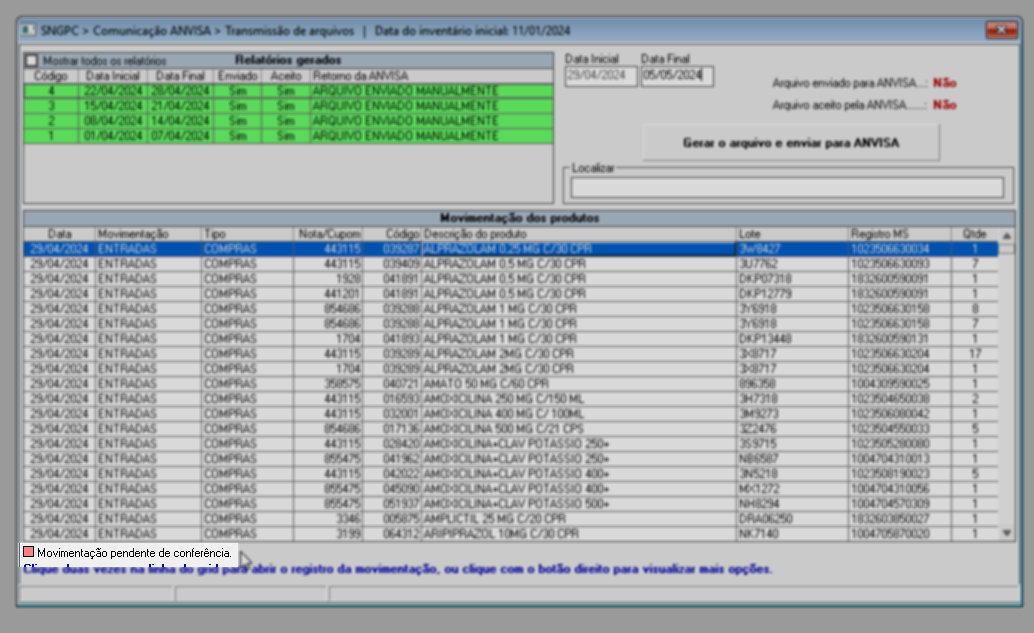Select AMOXICILINA+CLAV POTASSIO row with lote NB6587
Viewport: 1034px width, 633px height.
pos(511,459)
